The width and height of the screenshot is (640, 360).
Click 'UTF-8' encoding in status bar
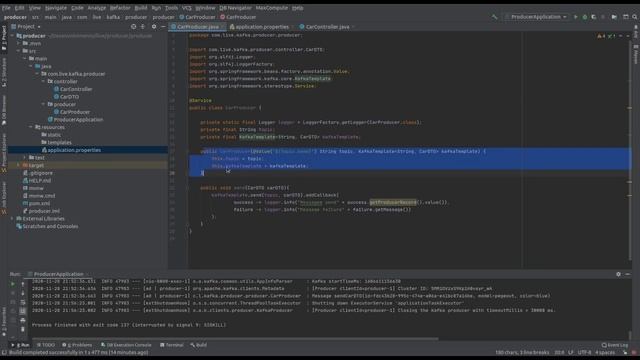coord(584,353)
